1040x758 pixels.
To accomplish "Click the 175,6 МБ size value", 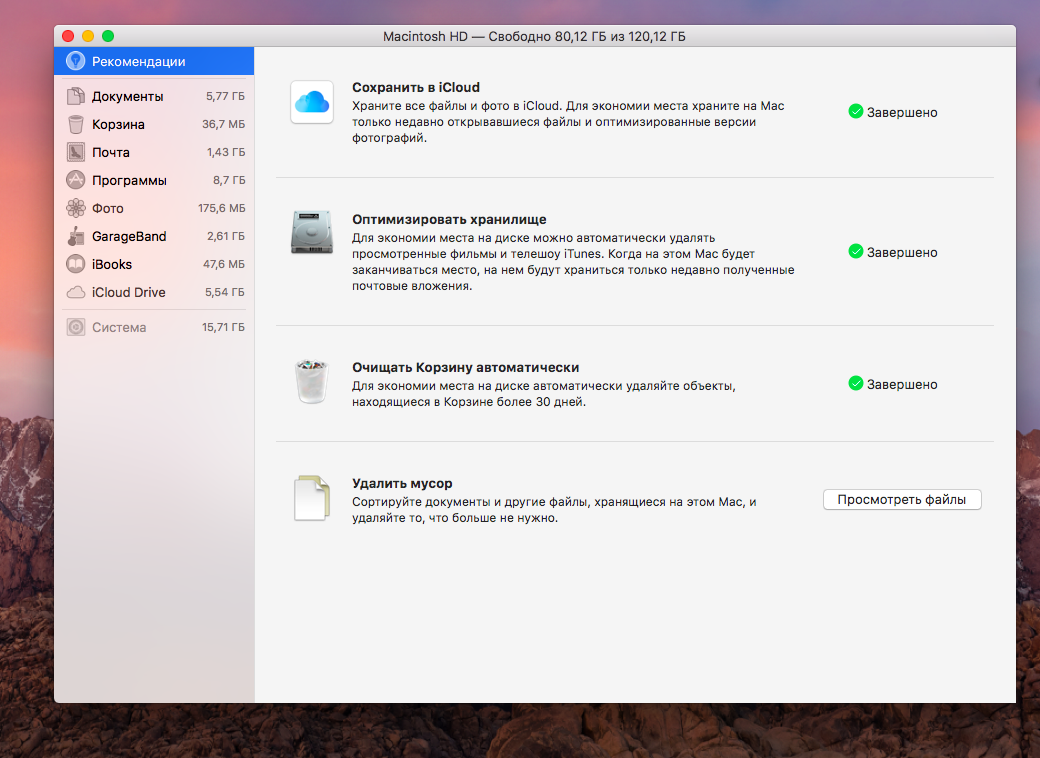I will 222,208.
